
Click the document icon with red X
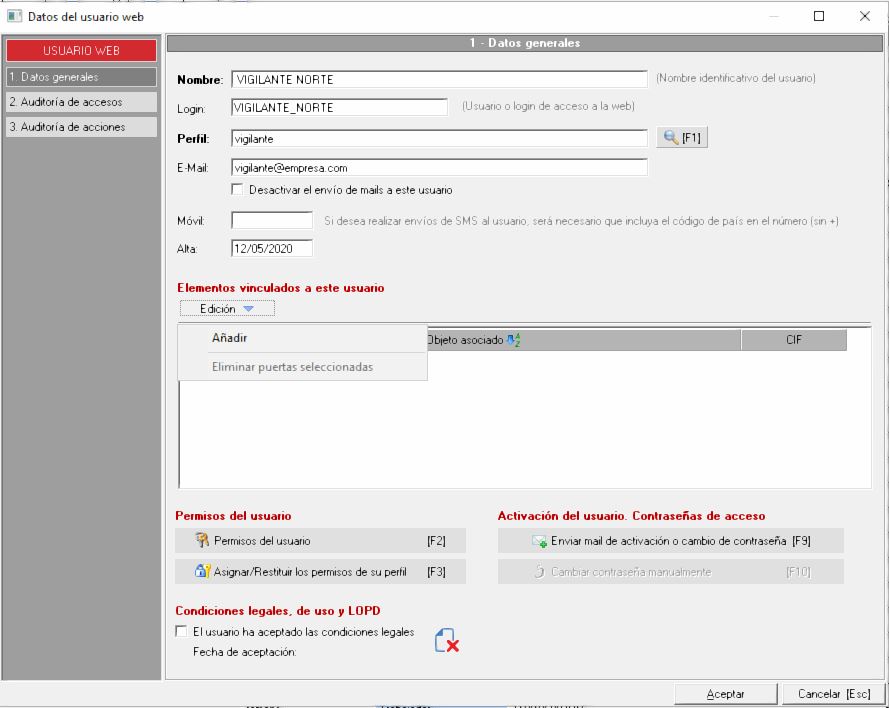[x=446, y=641]
